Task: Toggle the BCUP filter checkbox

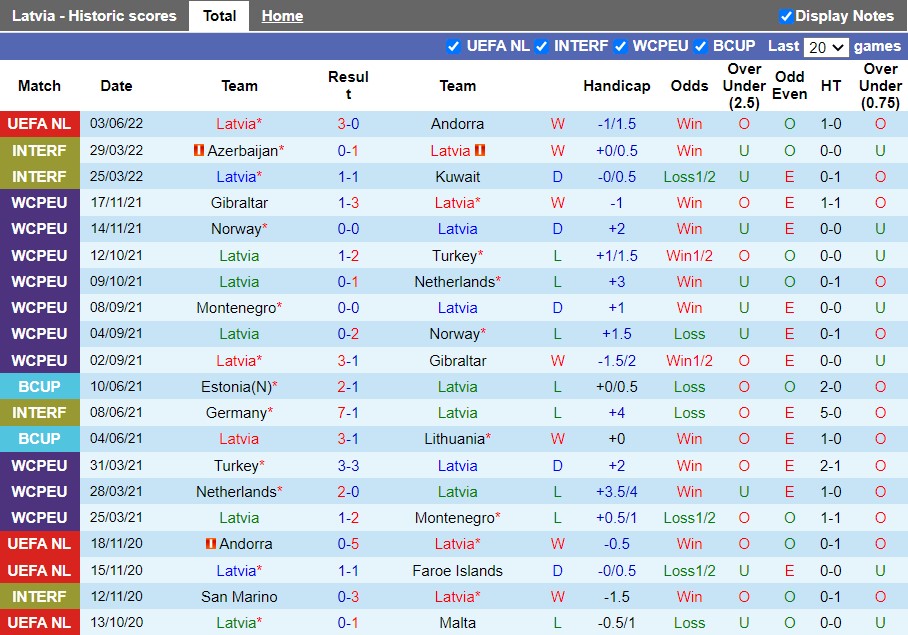Action: pyautogui.click(x=700, y=46)
